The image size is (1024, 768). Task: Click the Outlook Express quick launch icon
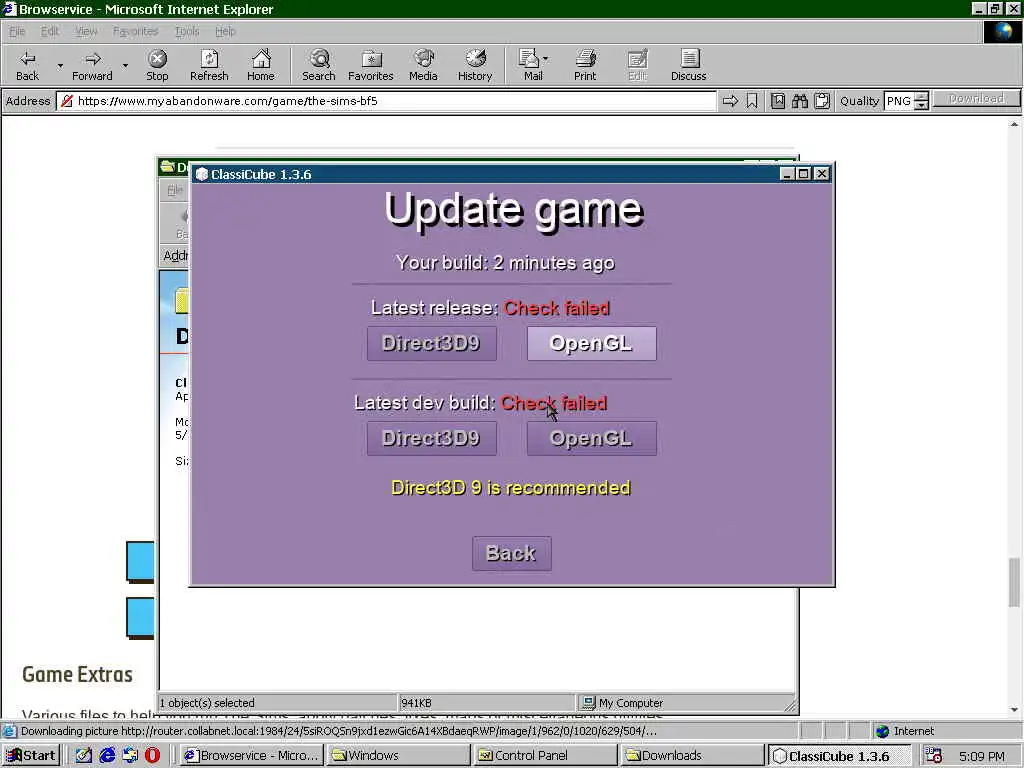click(x=130, y=756)
